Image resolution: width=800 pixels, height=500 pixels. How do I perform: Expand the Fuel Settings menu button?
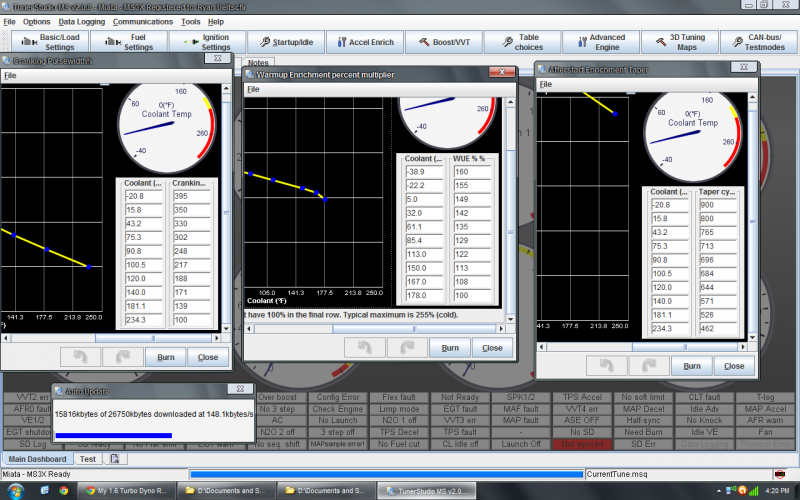click(129, 42)
